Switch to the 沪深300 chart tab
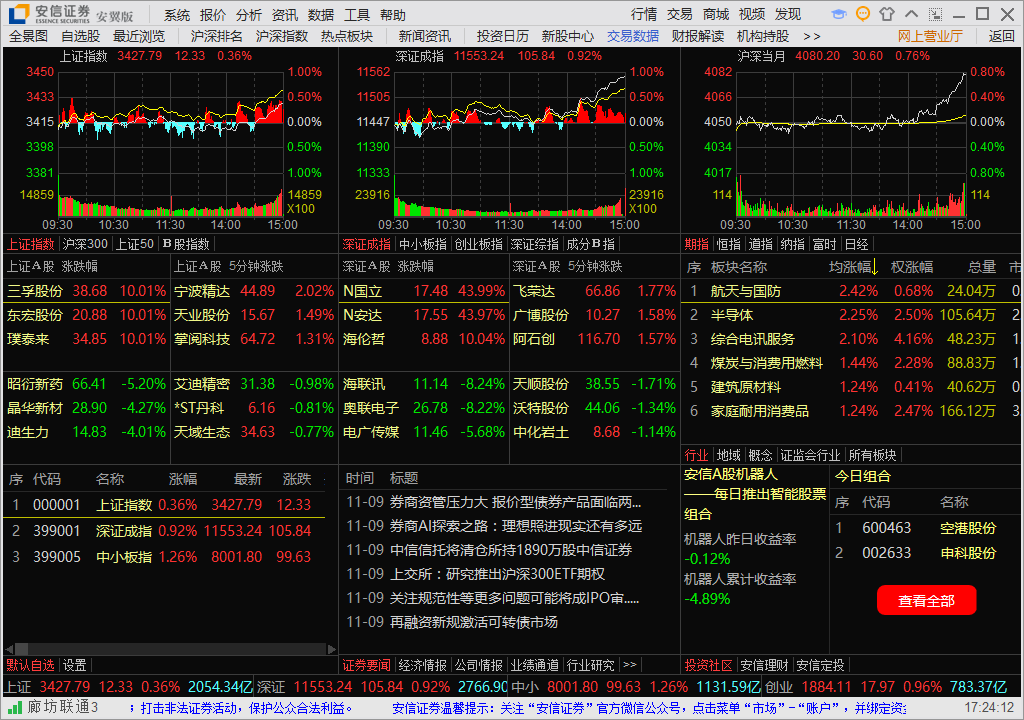Image resolution: width=1024 pixels, height=720 pixels. pos(85,244)
